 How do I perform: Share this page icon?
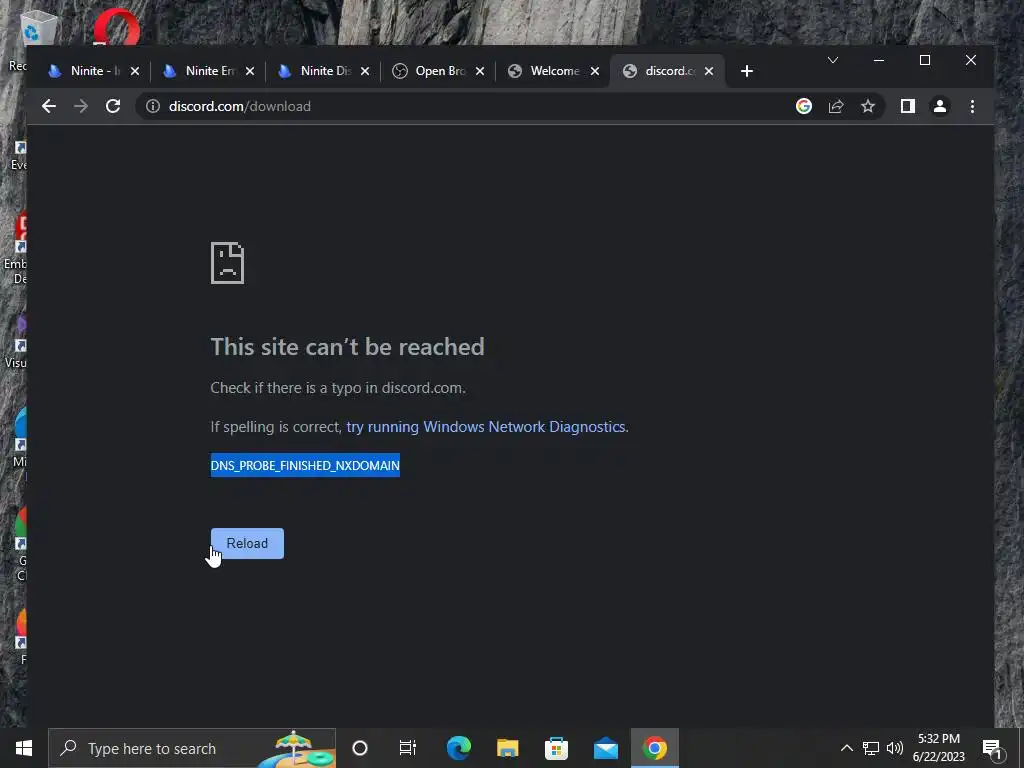[836, 106]
